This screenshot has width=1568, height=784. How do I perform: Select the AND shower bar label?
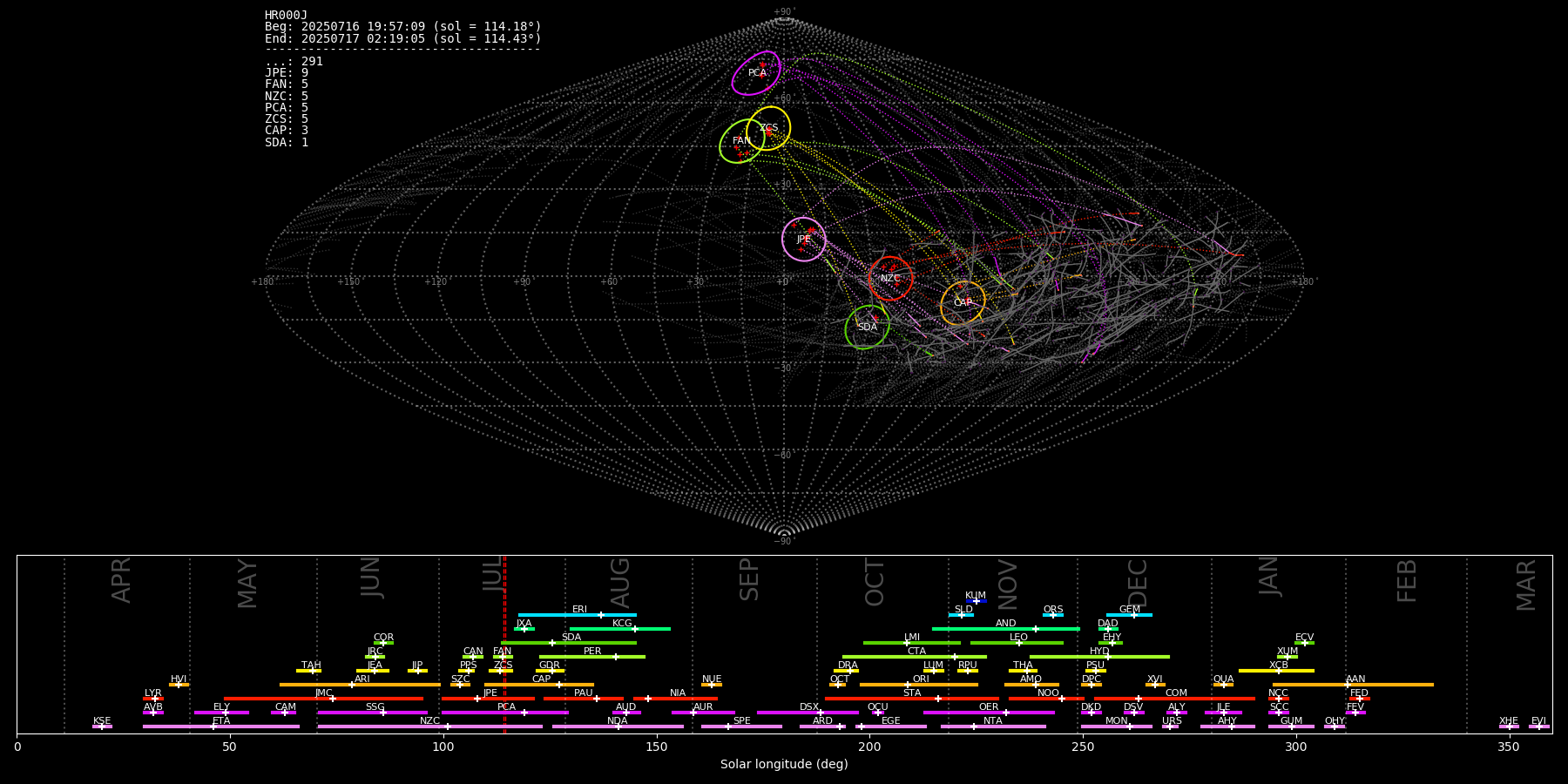pos(1005,623)
